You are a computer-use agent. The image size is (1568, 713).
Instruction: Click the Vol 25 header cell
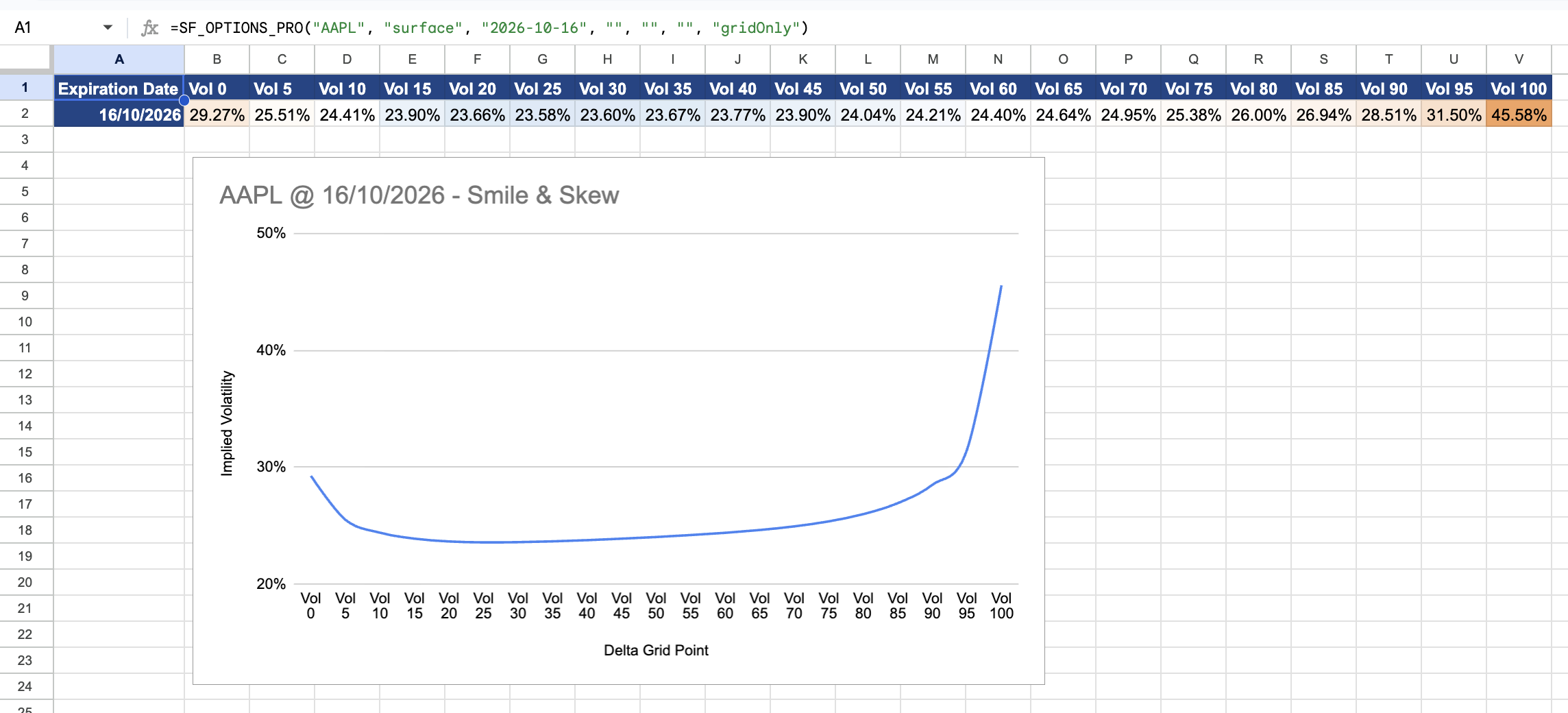coord(542,88)
